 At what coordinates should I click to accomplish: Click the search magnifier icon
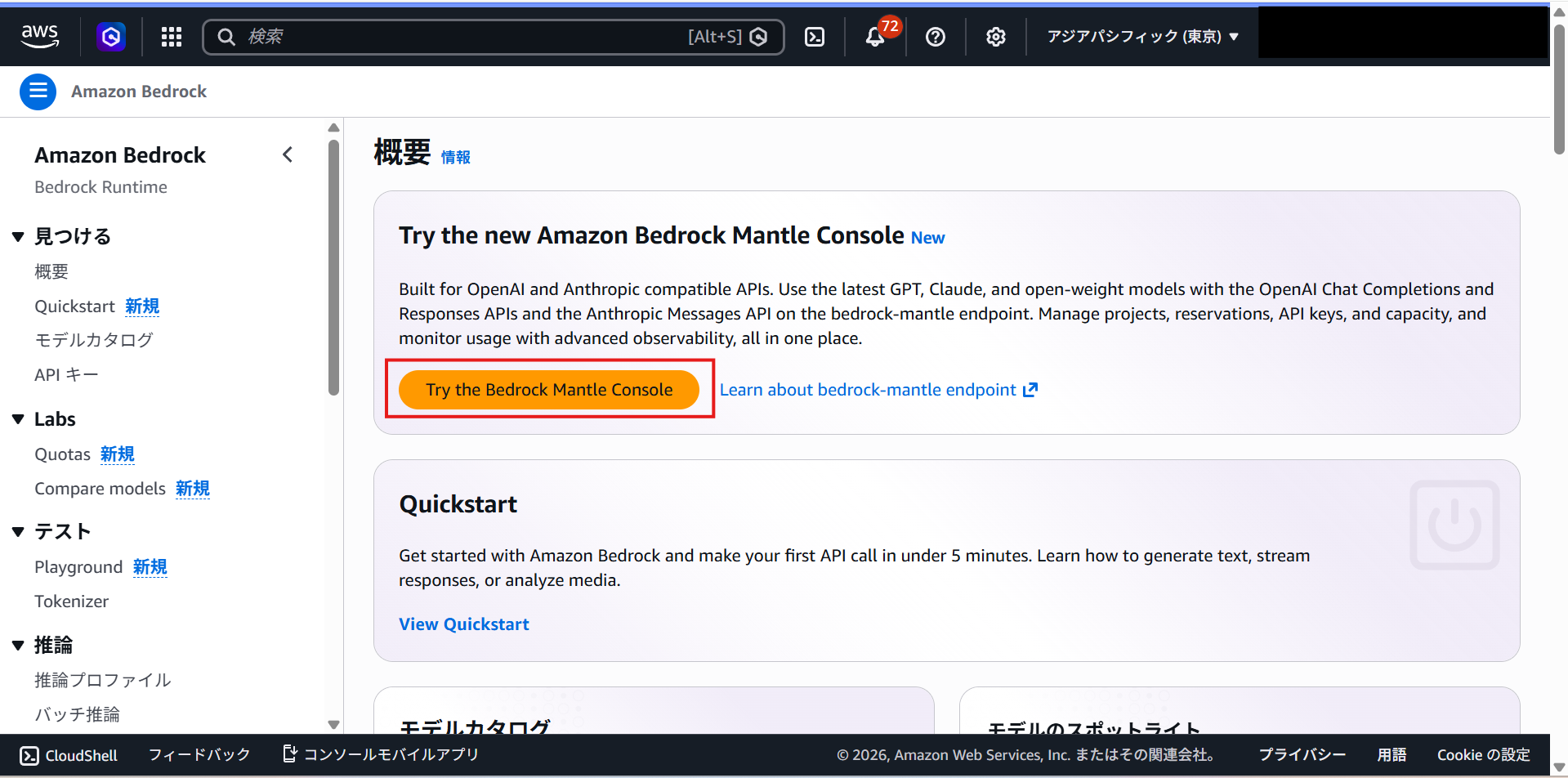click(x=226, y=37)
